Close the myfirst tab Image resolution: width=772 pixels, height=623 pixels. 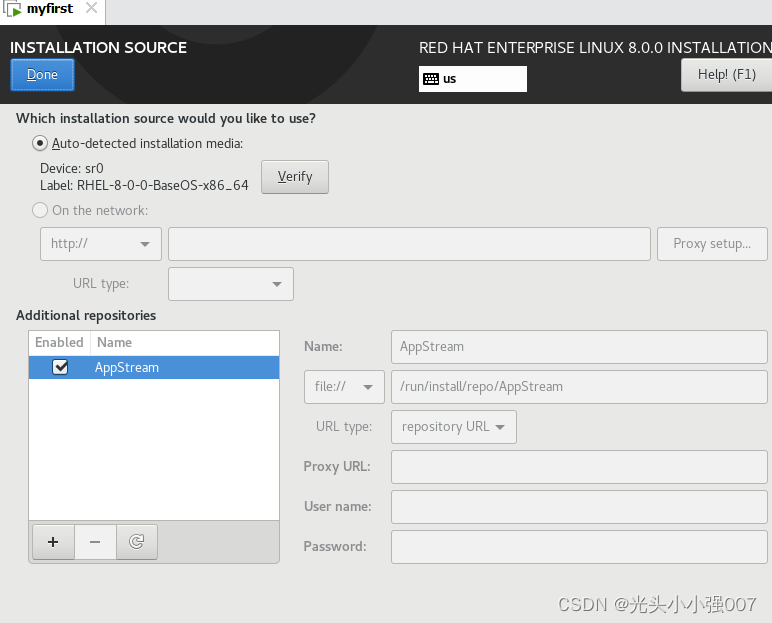(92, 8)
